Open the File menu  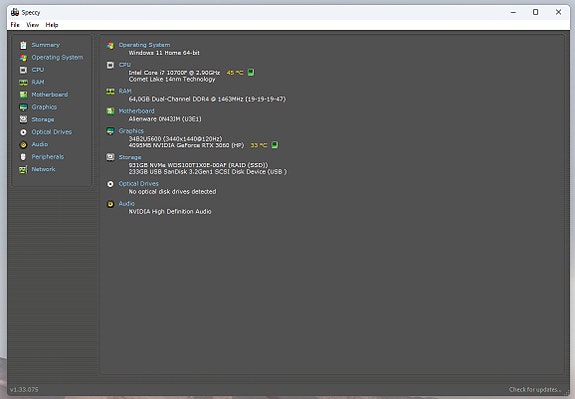(15, 25)
